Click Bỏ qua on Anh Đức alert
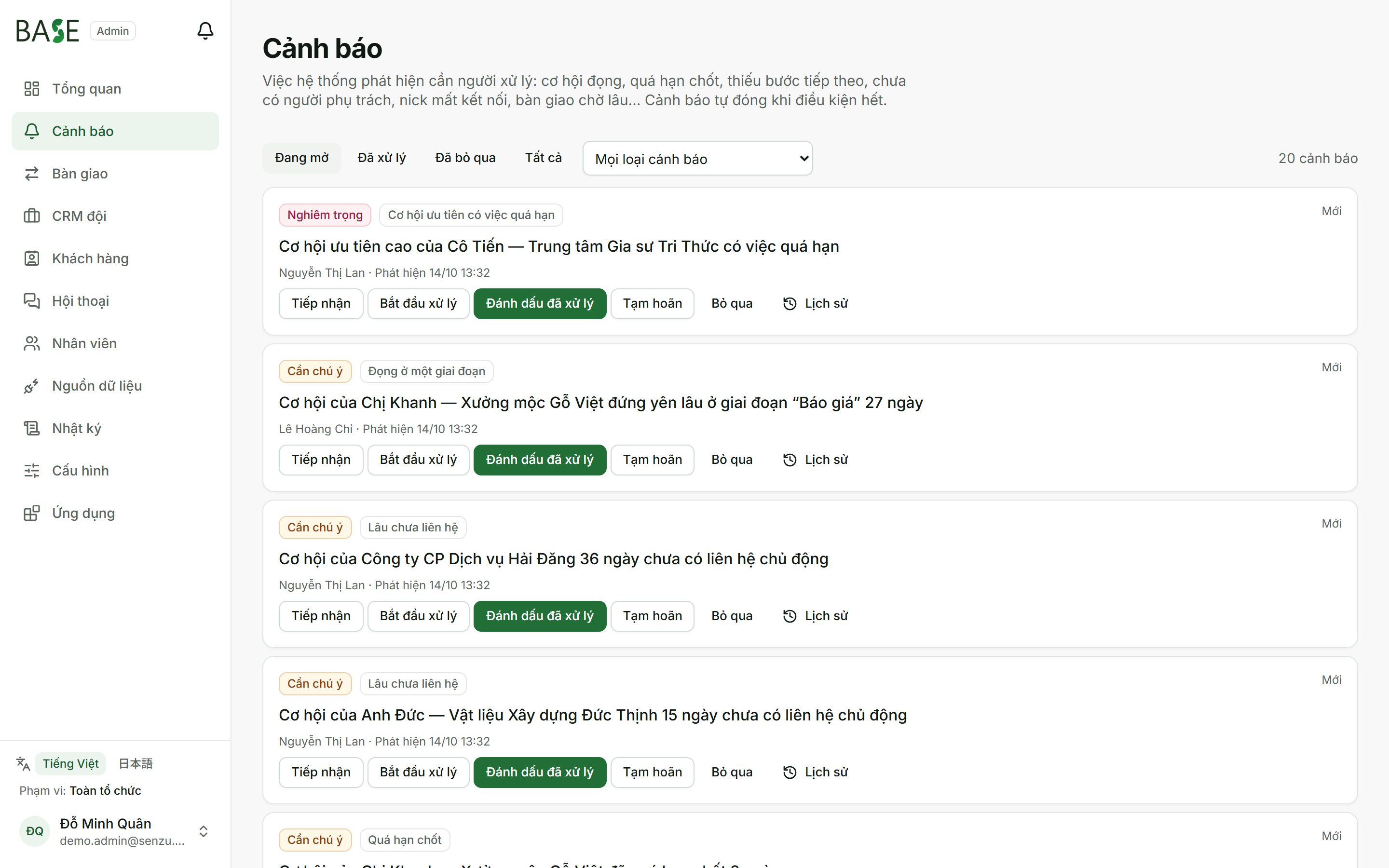1389x868 pixels. pos(732,772)
